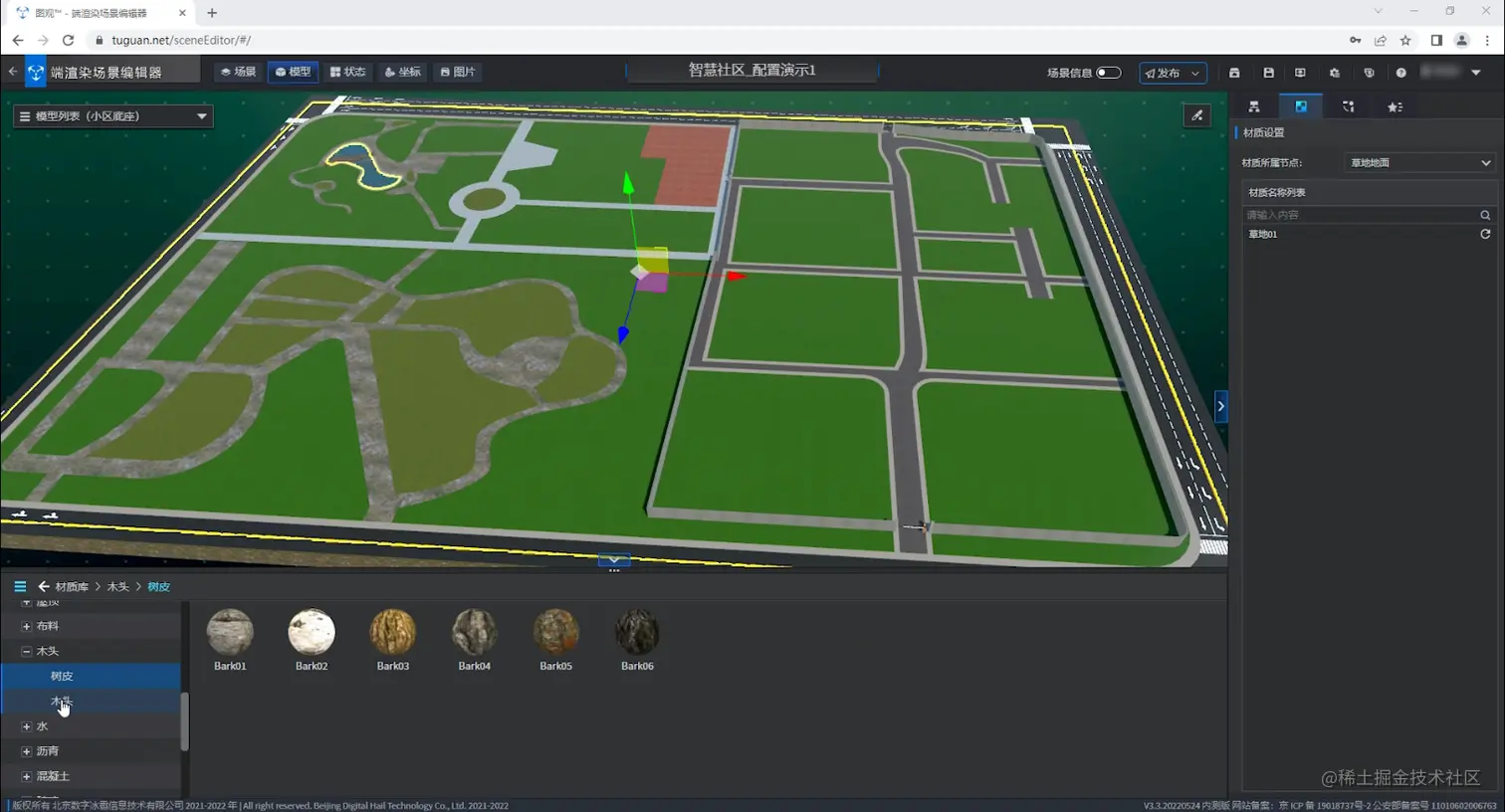The height and width of the screenshot is (812, 1505).
Task: Select the 木头 child tree item
Action: pos(91,702)
